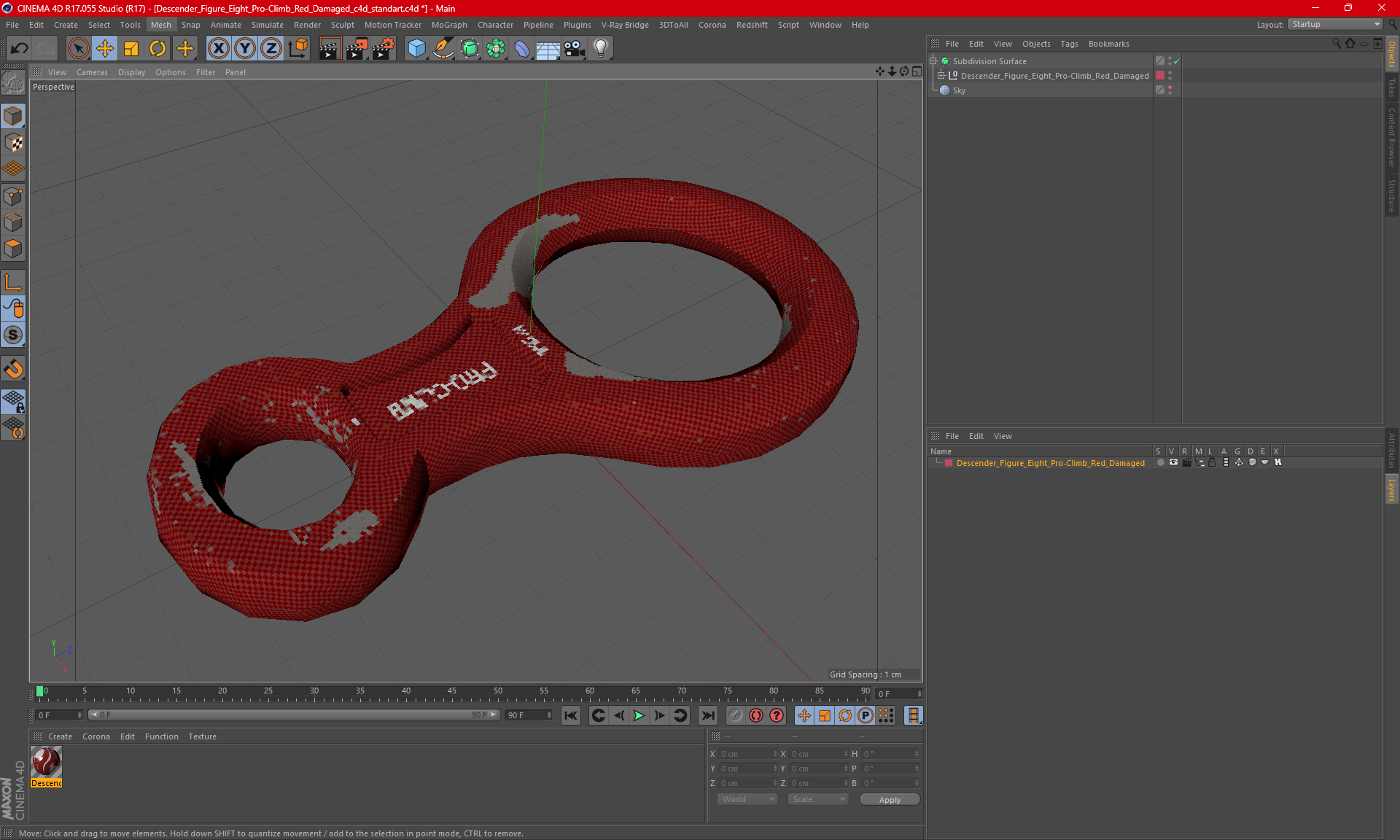This screenshot has width=1400, height=840.
Task: Expand the Descender_Figure_Eight object node
Action: [x=941, y=76]
